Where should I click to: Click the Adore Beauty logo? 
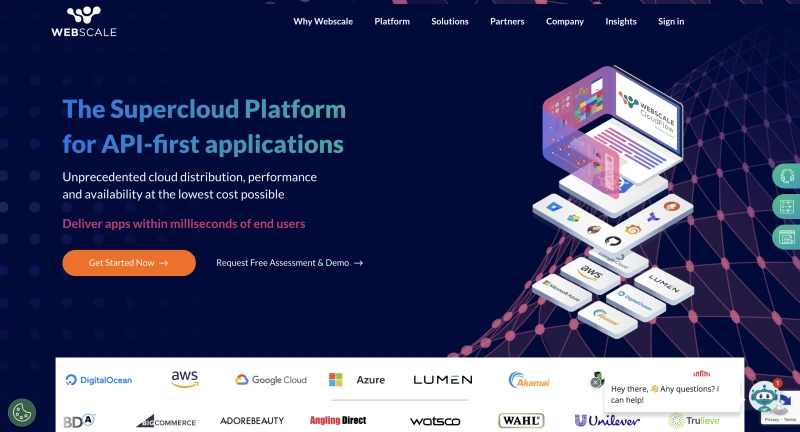pos(252,421)
